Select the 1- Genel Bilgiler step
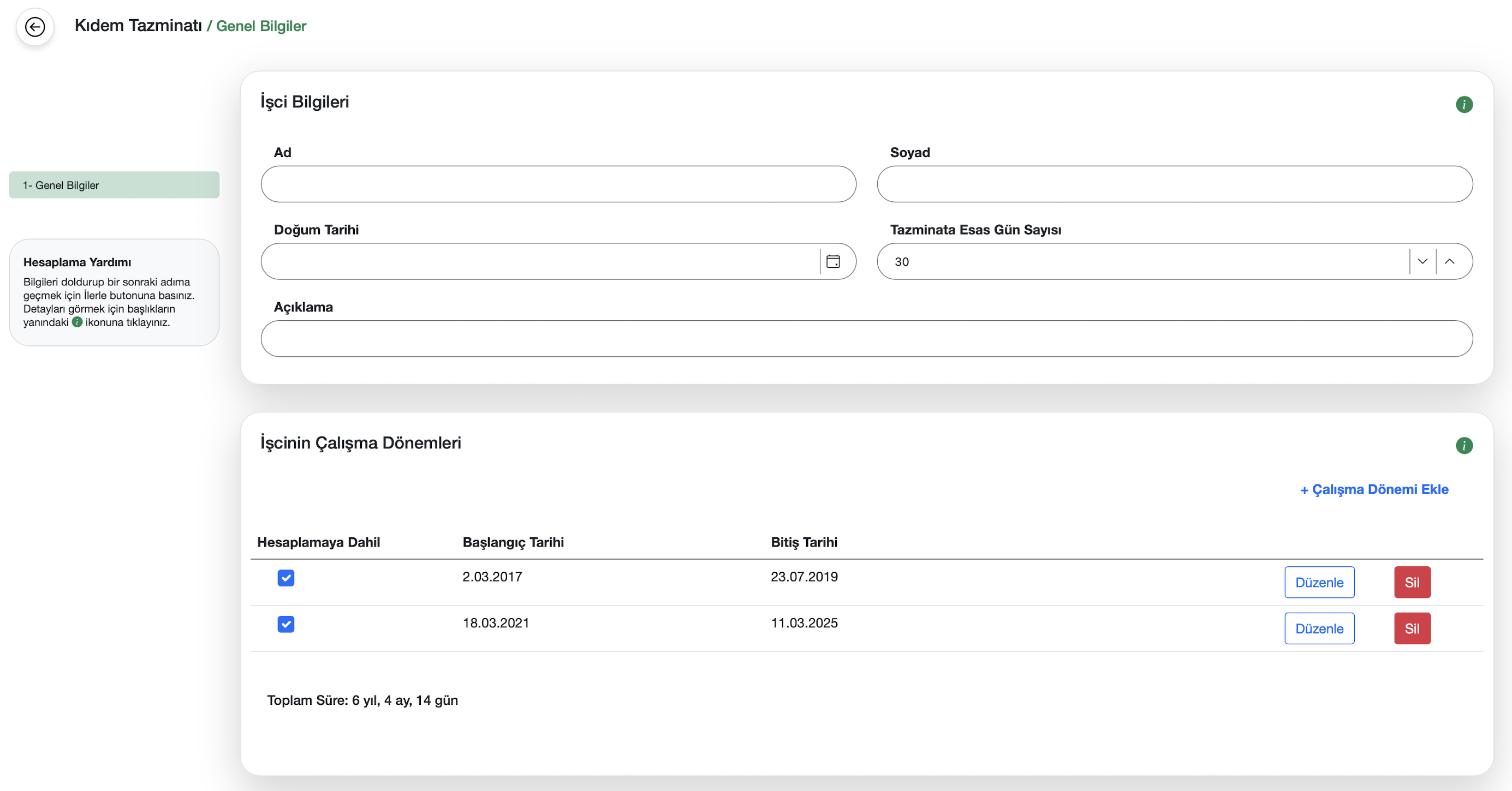 114,185
